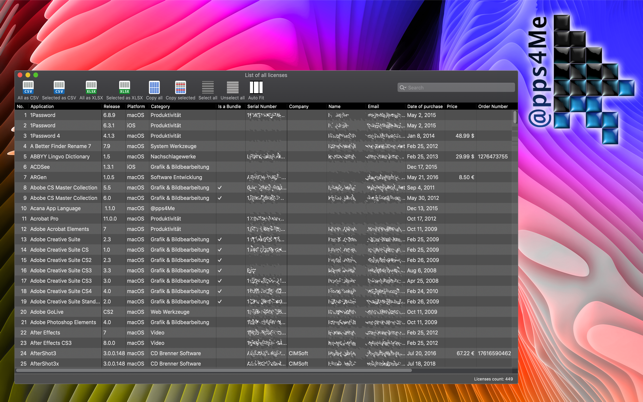Click the System Werkzeuge category cell

coord(173,146)
